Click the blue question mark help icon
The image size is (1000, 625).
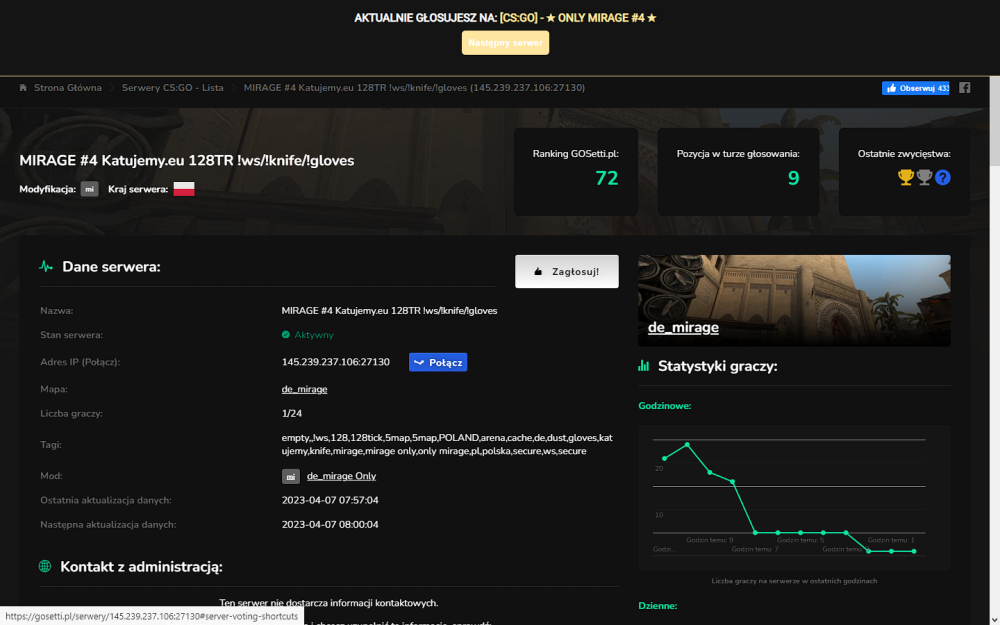click(x=943, y=177)
